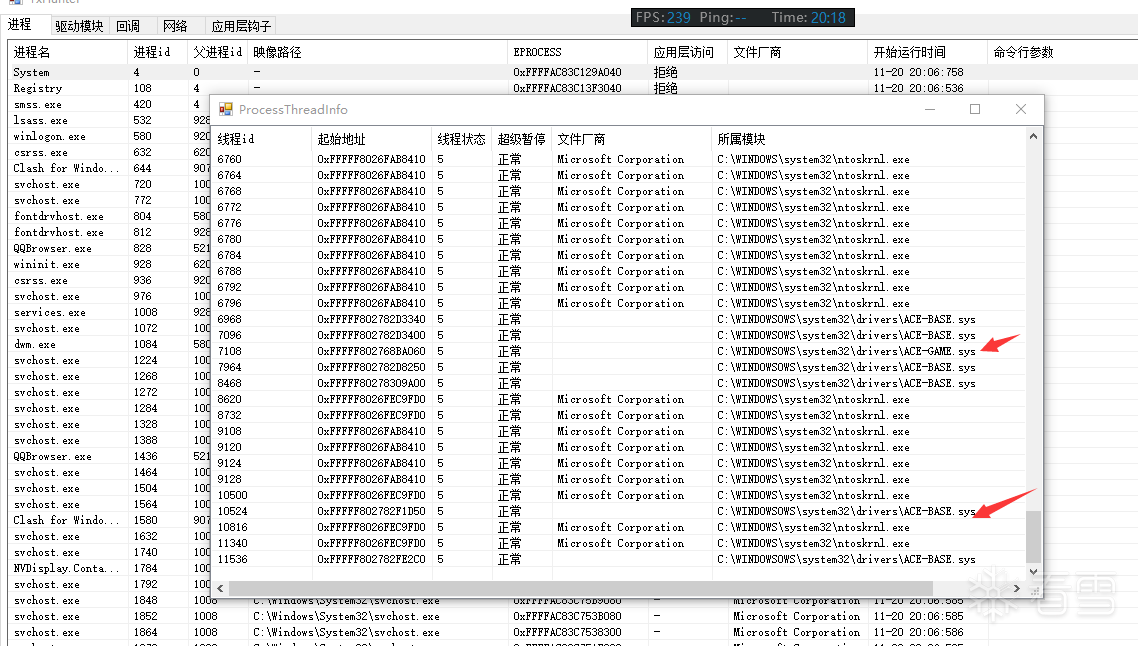
Task: Select the wininit.exe process
Action: (x=109, y=264)
